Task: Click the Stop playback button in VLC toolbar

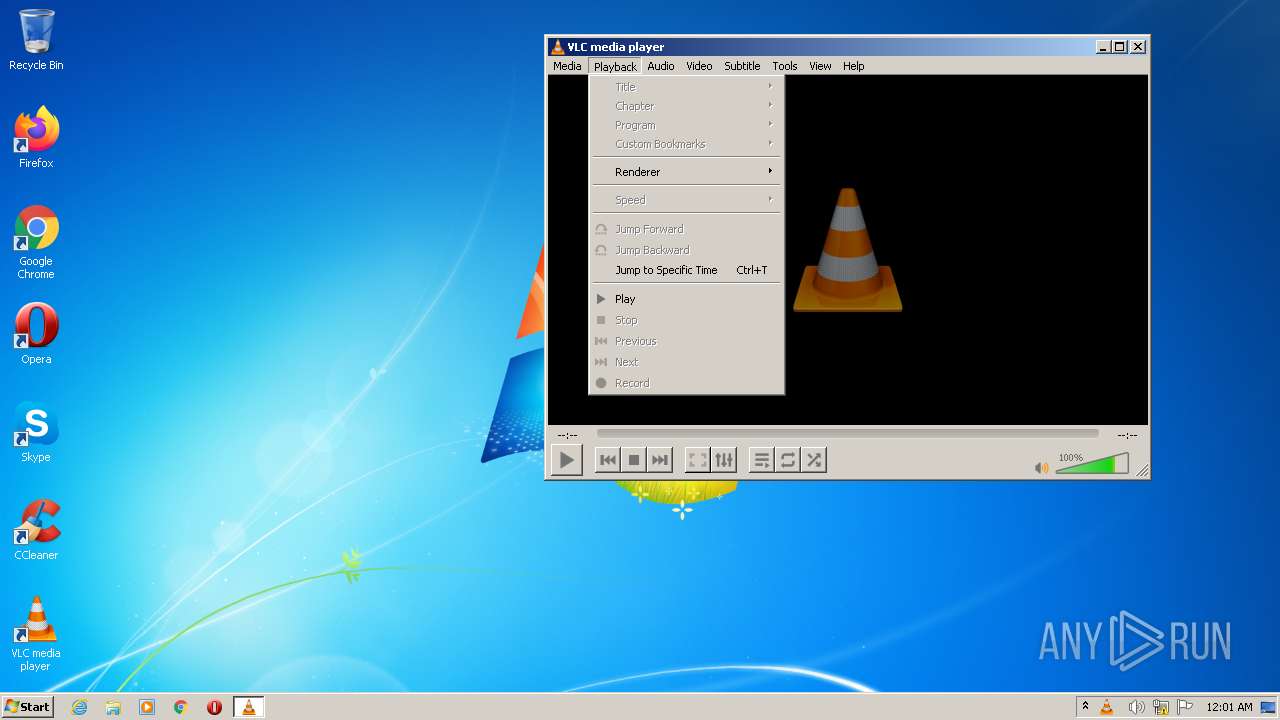Action: pos(633,460)
